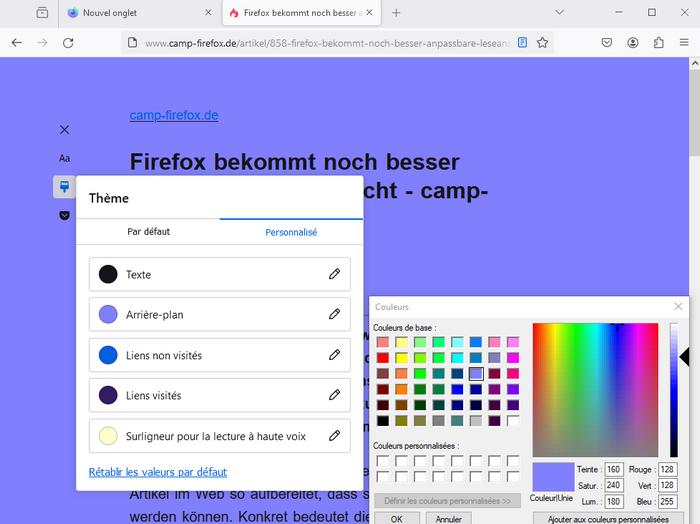
Task: Click the luminosity slider bar
Action: point(674,390)
